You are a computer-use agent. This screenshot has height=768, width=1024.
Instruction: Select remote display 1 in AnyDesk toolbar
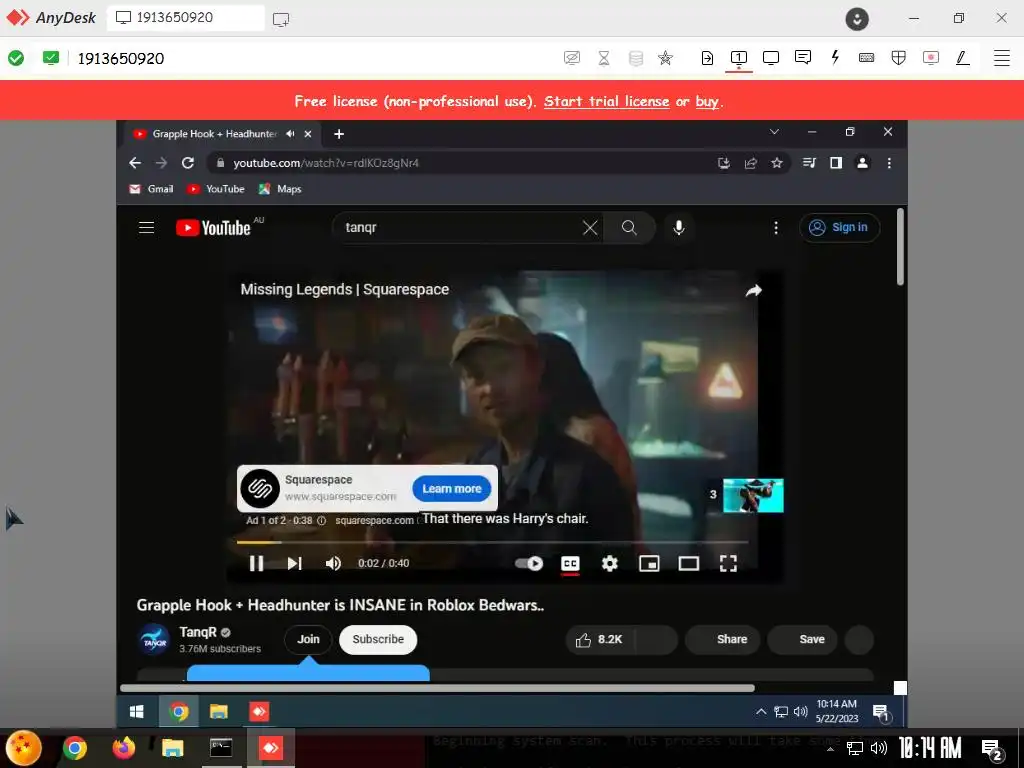pos(739,58)
